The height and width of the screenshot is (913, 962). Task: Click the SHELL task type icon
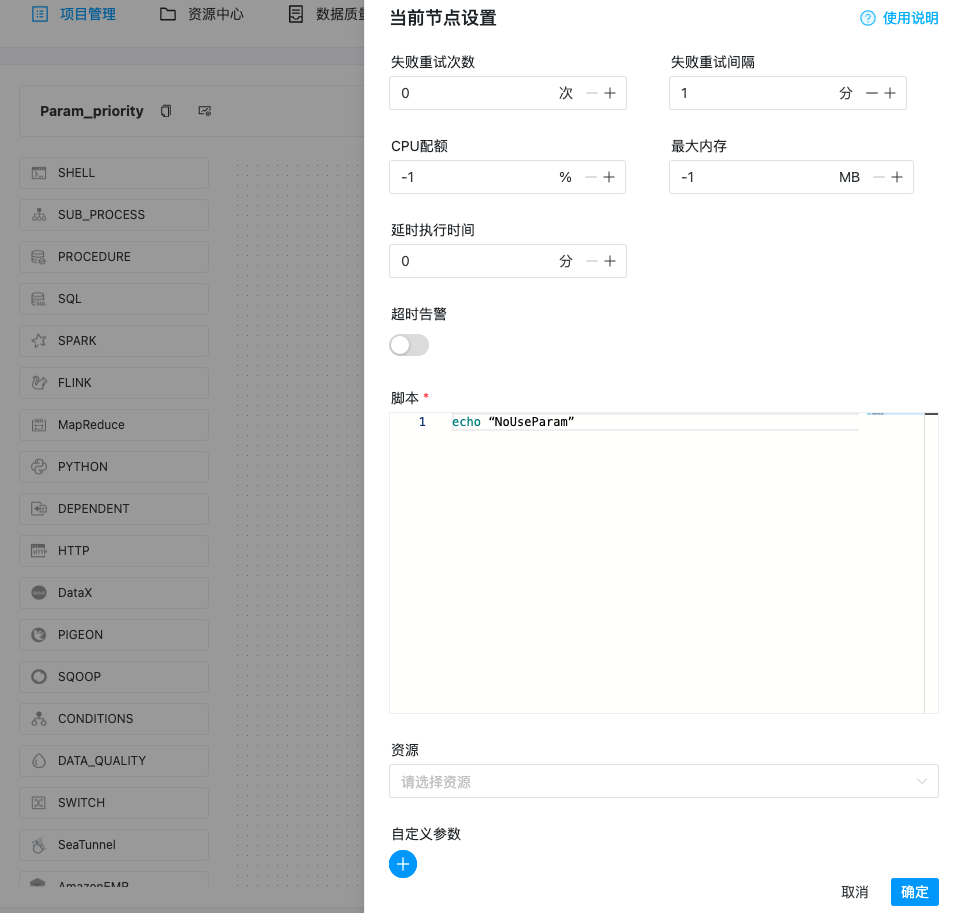39,173
